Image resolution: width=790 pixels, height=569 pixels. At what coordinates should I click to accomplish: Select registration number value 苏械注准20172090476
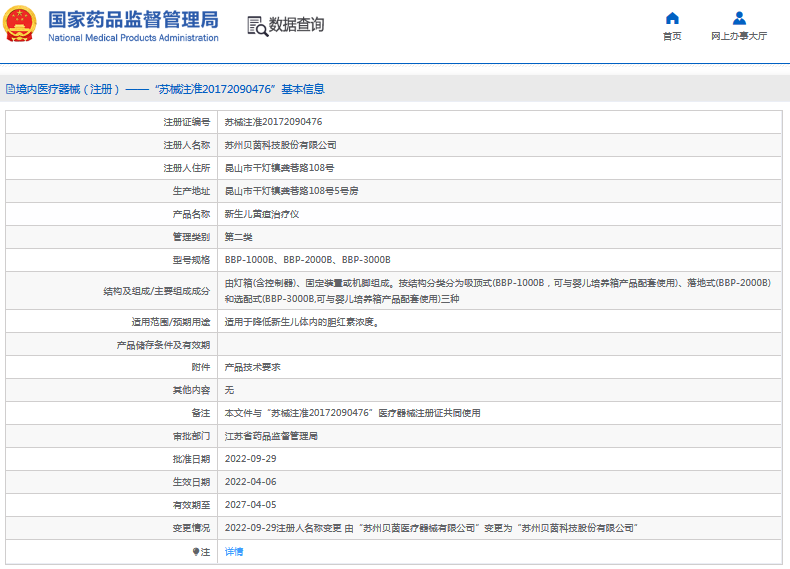[x=273, y=122]
